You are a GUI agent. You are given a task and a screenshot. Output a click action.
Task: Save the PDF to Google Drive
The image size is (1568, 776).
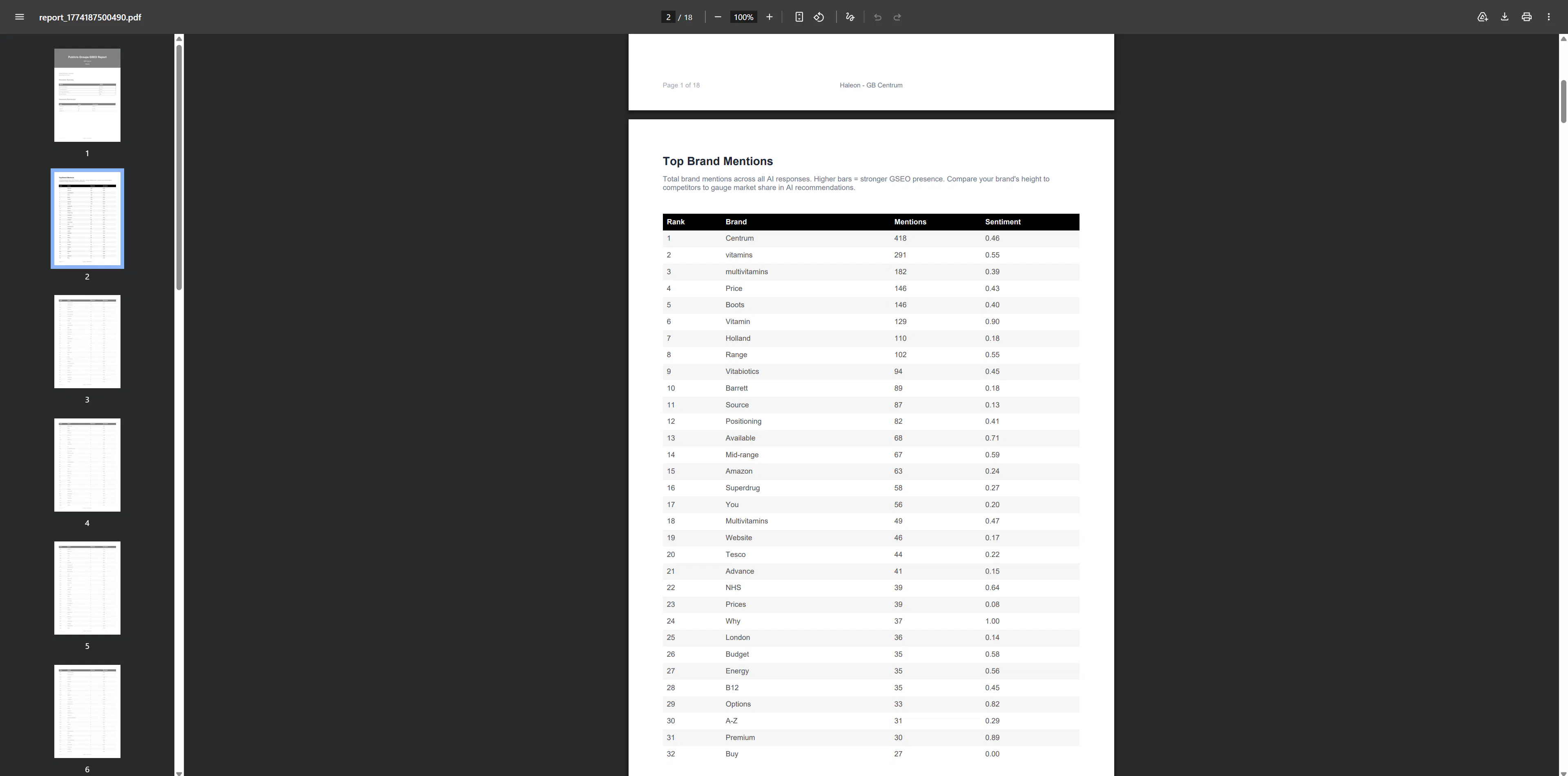pyautogui.click(x=1483, y=17)
